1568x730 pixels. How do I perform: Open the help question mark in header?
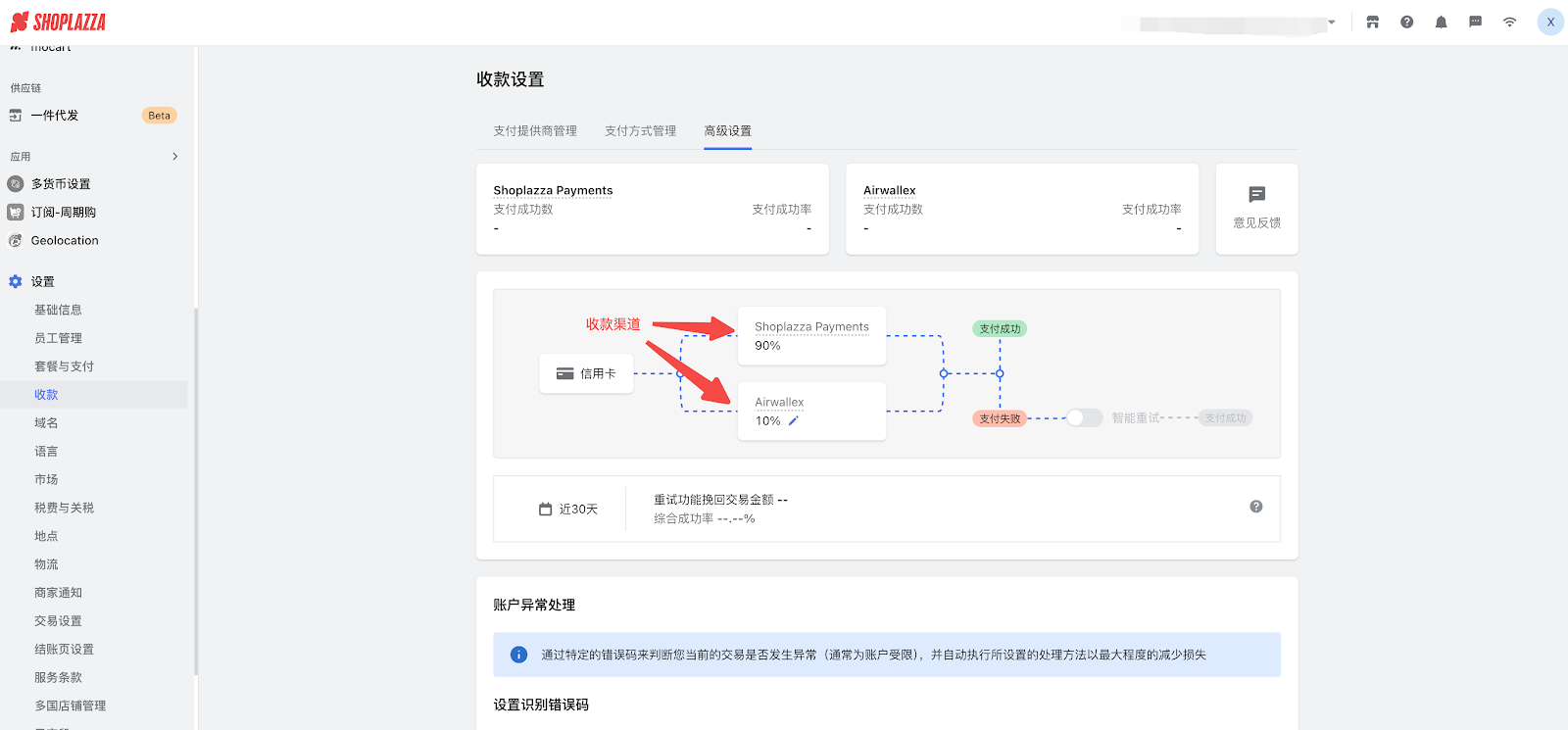coord(1406,22)
